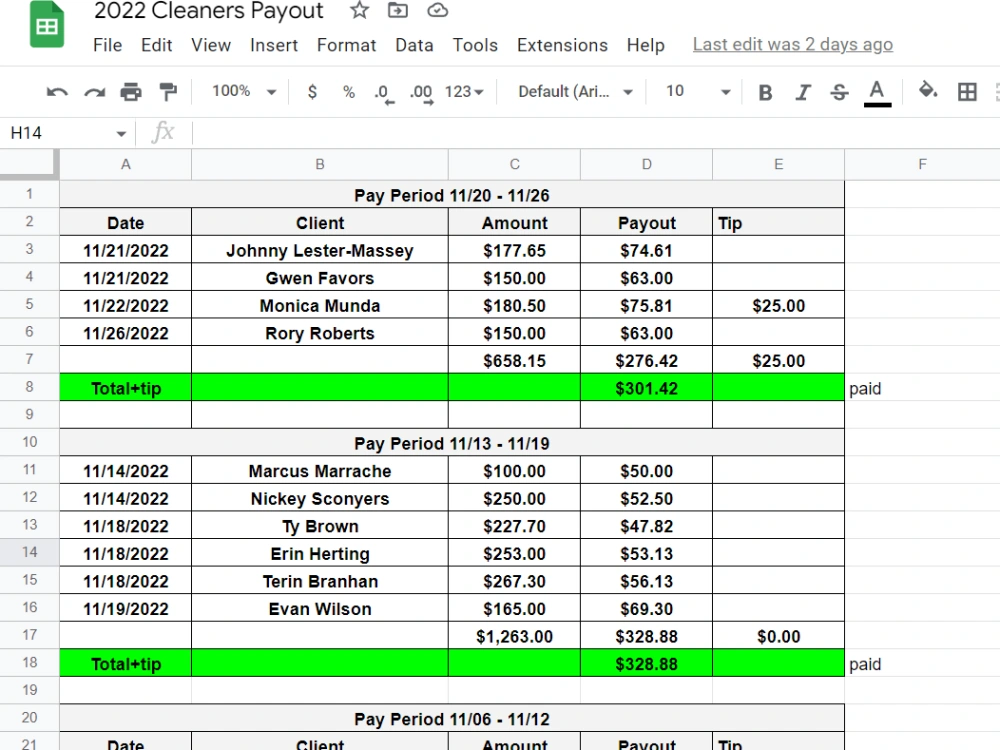1000x750 pixels.
Task: Format as percent
Action: (349, 92)
